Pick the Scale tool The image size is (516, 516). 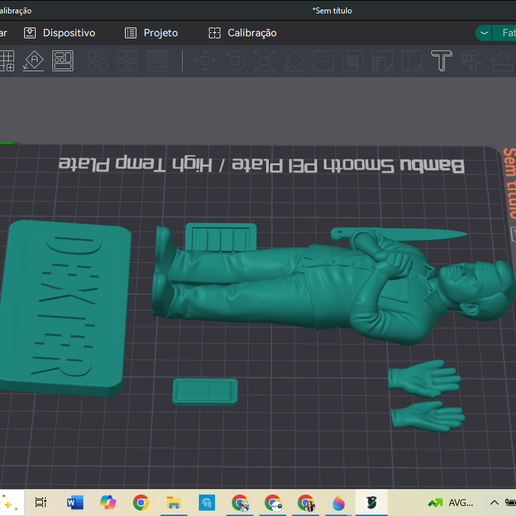264,61
